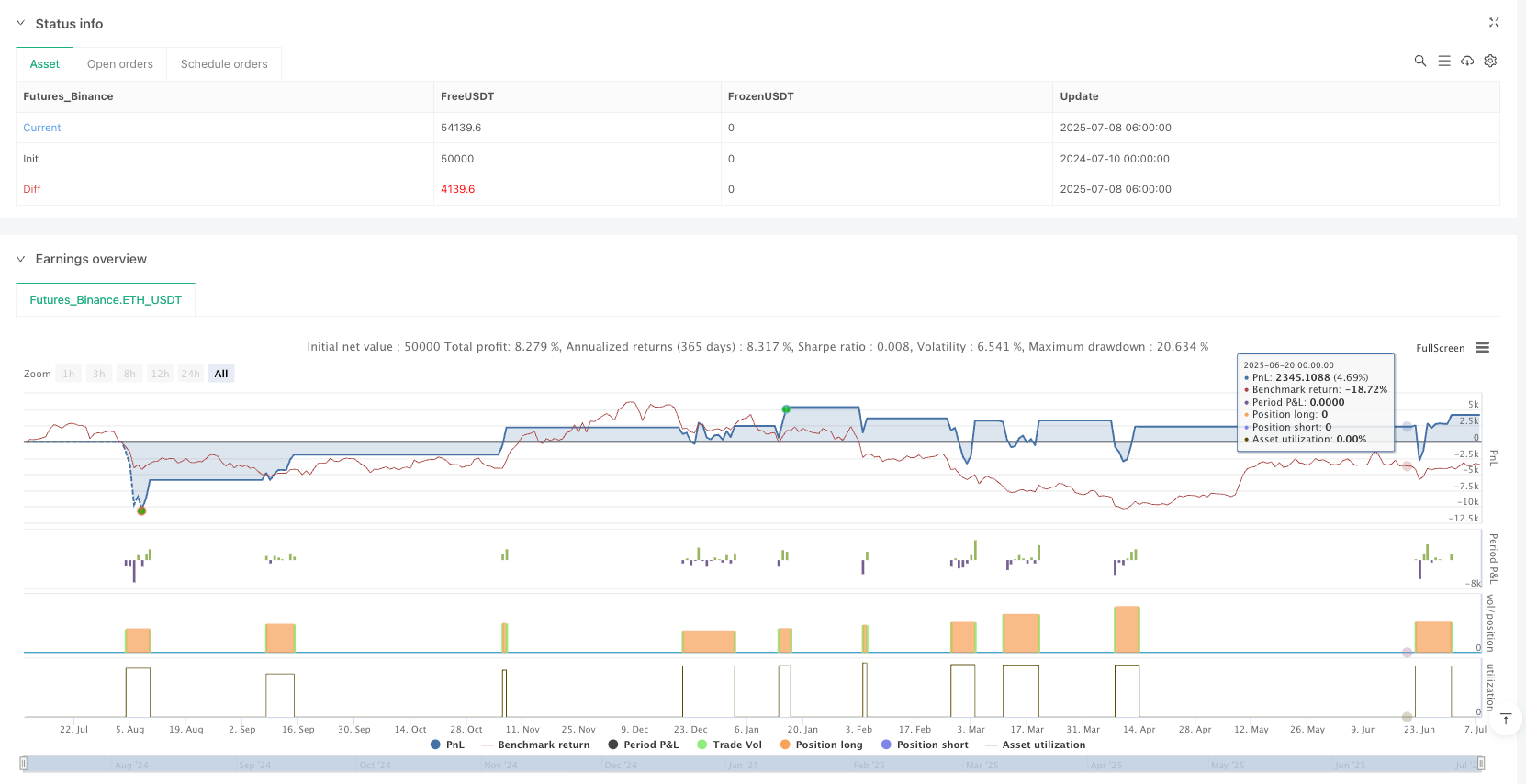This screenshot has width=1526, height=784.
Task: Toggle PnL series in chart legend
Action: click(447, 745)
